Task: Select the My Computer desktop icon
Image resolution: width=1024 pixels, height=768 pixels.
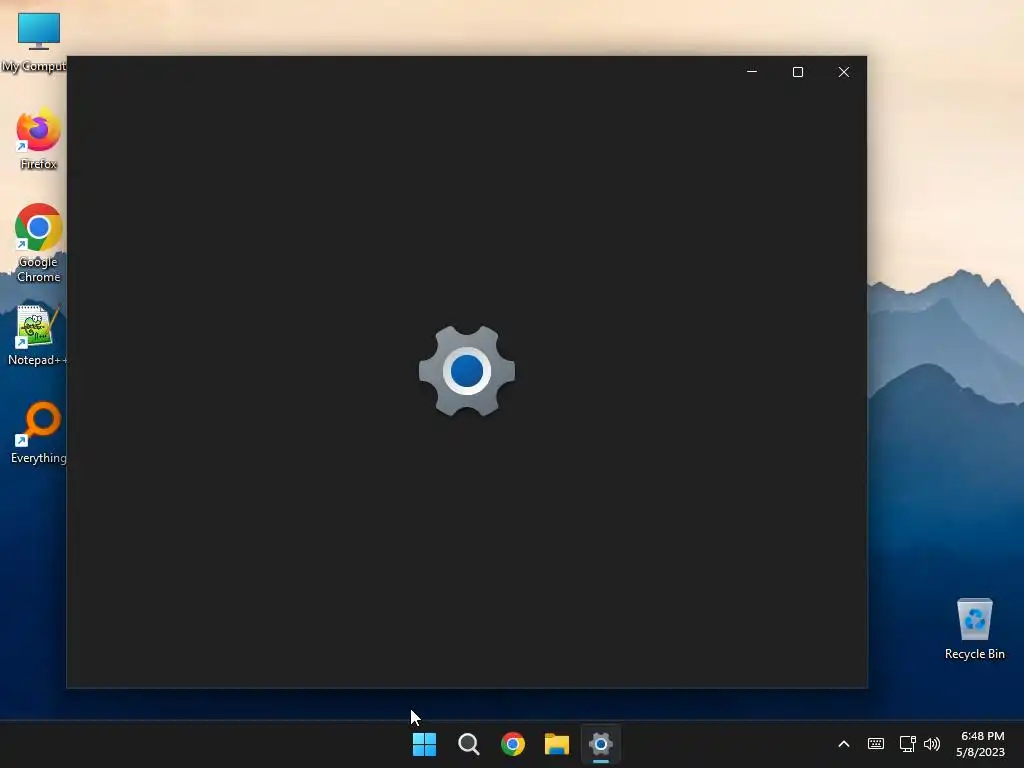Action: tap(38, 42)
